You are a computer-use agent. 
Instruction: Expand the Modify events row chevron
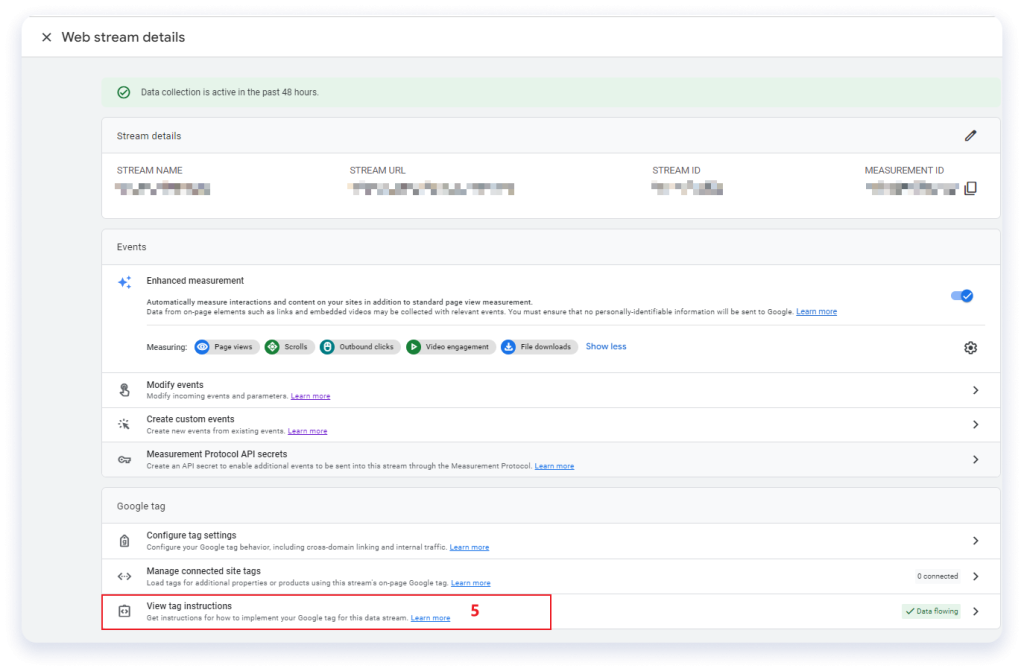click(975, 389)
